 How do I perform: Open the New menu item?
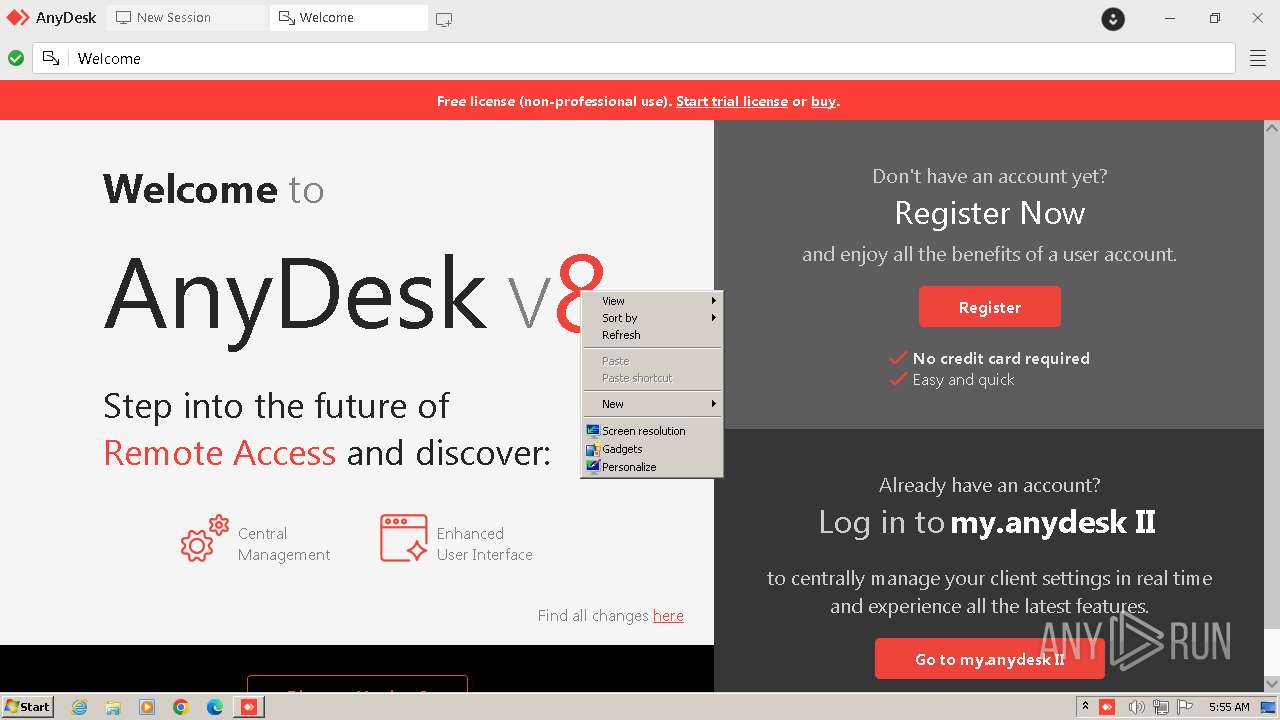tap(652, 404)
